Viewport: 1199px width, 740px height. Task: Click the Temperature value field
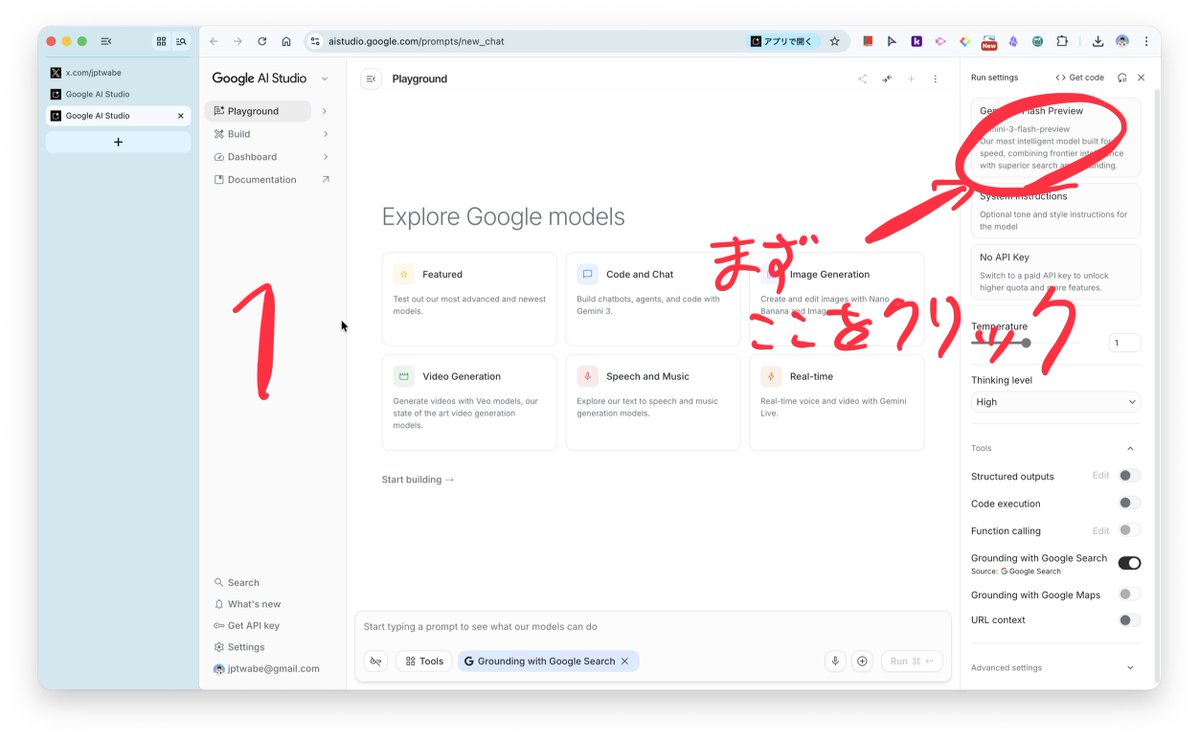1124,342
